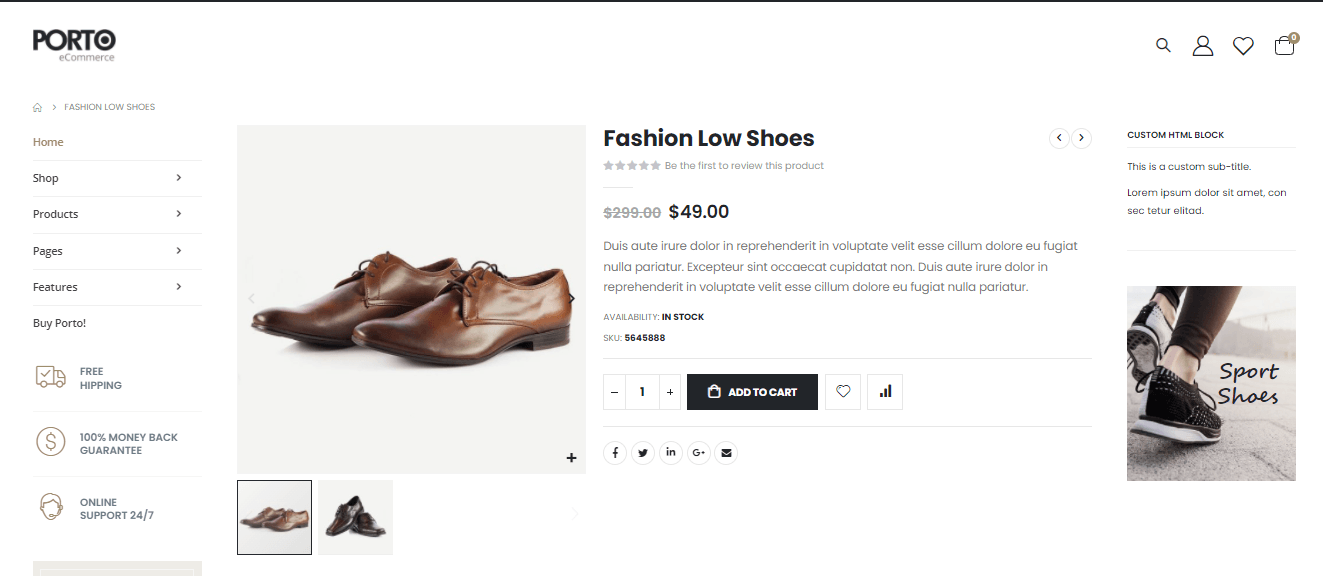Open the shopping cart icon
Viewport: 1323px width, 576px height.
point(1284,46)
